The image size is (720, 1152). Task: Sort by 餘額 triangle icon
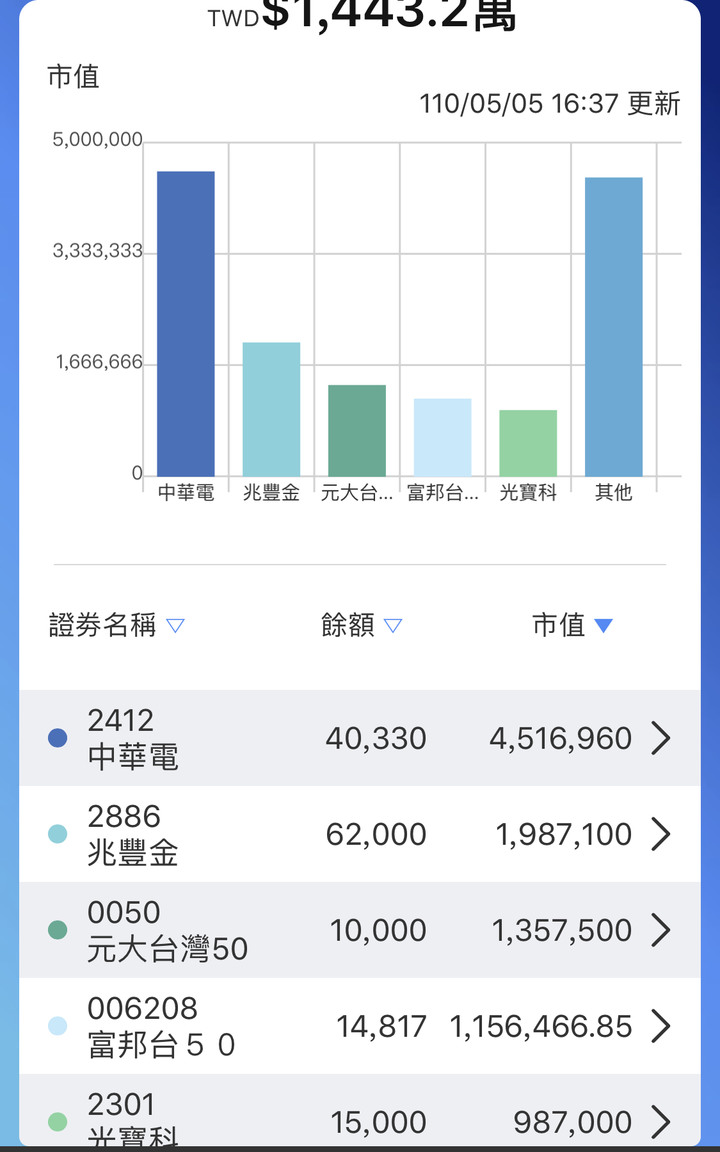[393, 626]
